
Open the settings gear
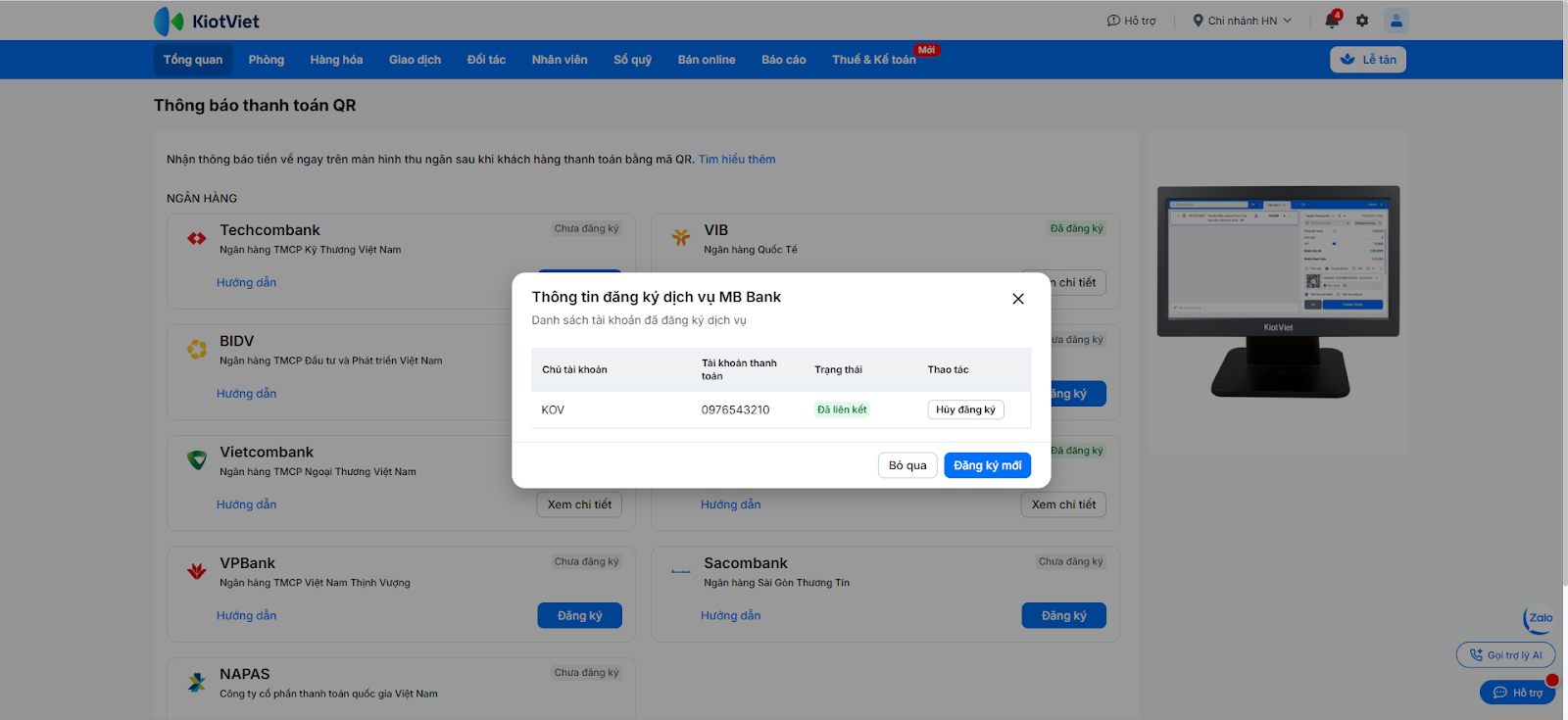click(x=1362, y=21)
